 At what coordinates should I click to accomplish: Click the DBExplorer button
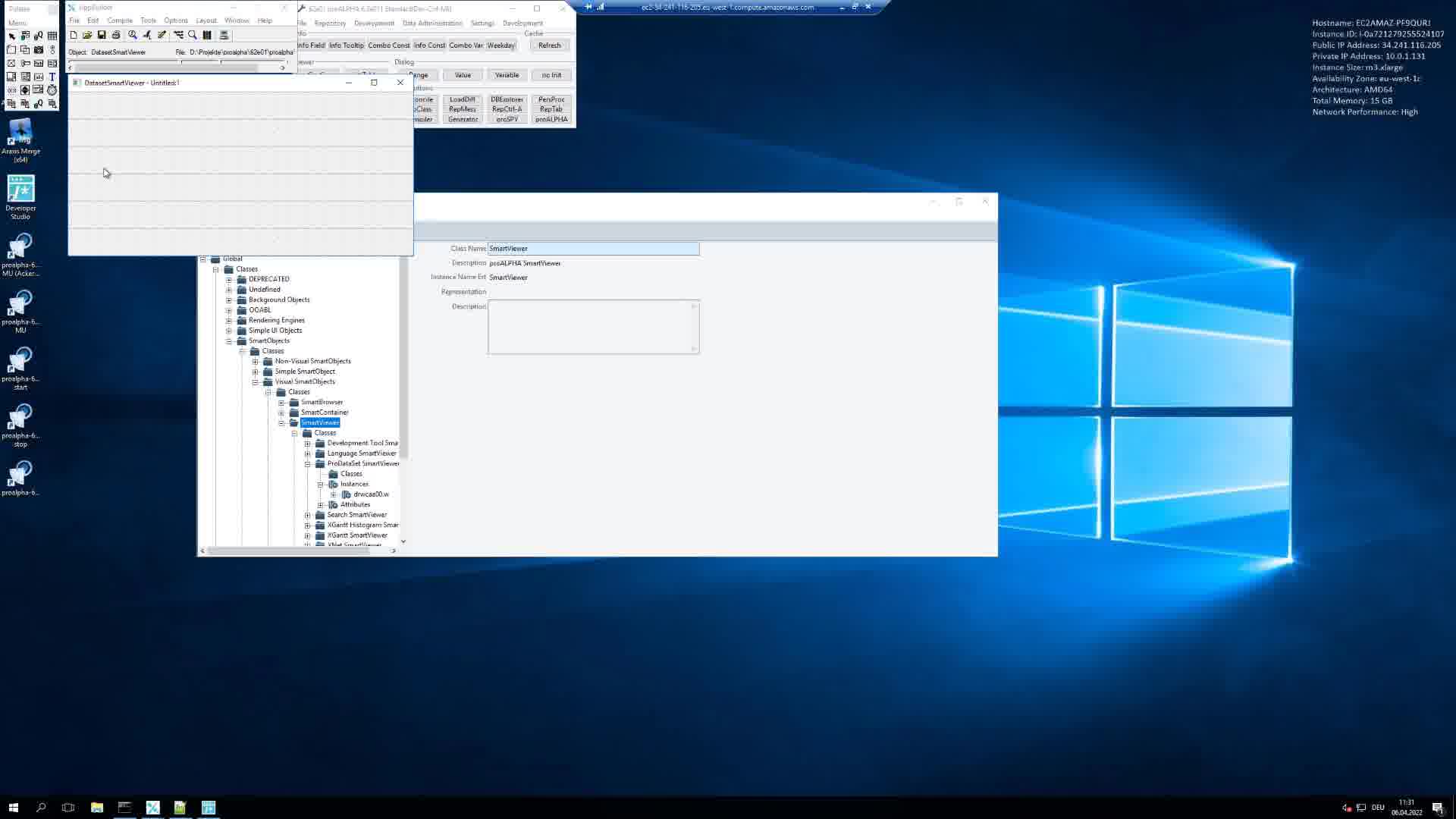[507, 99]
